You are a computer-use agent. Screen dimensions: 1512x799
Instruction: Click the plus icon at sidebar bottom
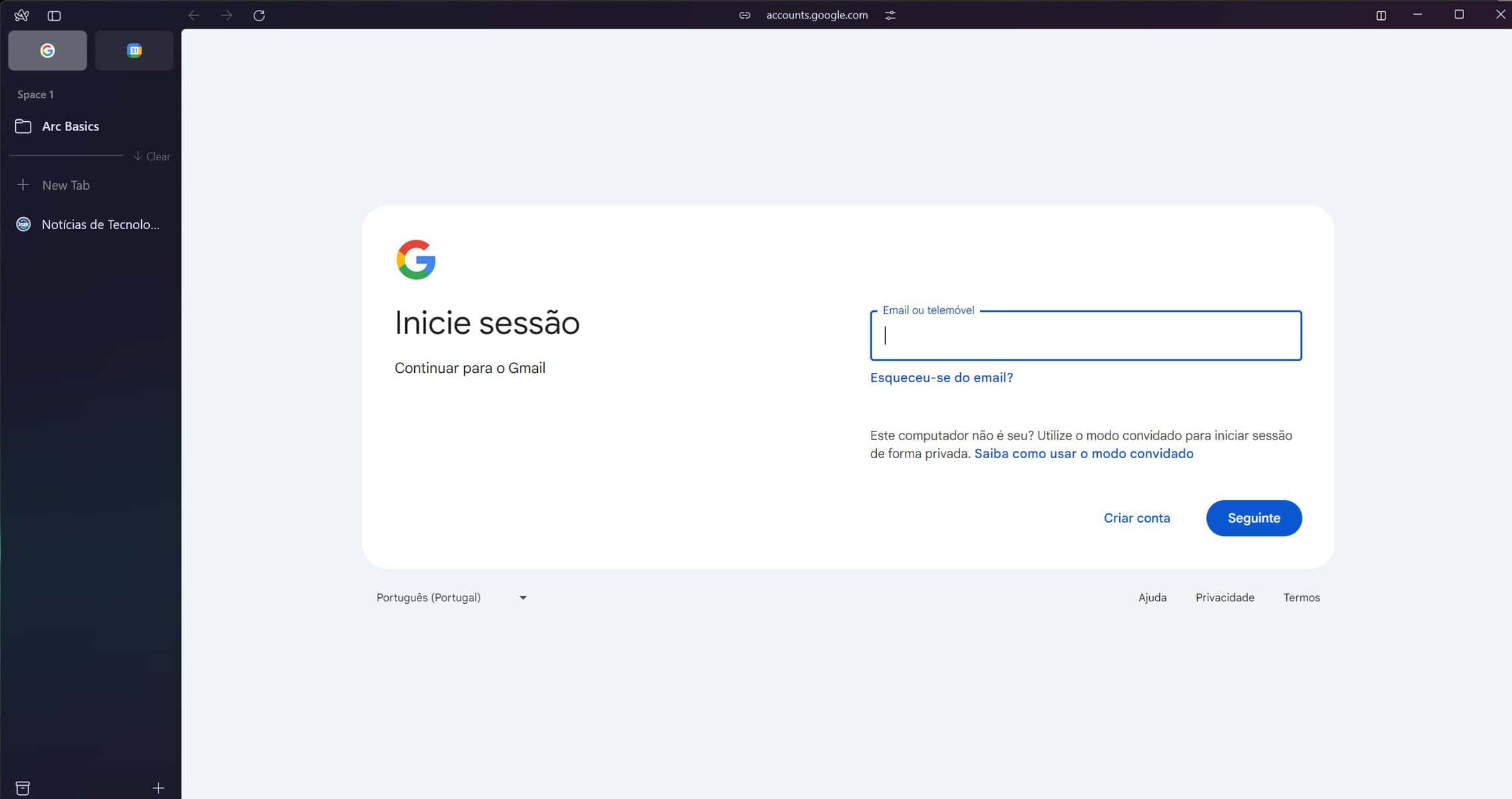coord(158,788)
